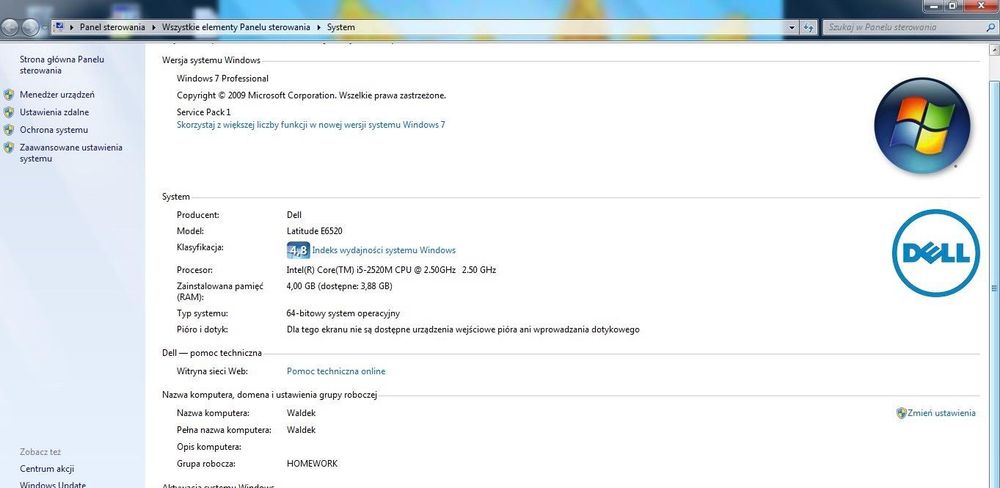
Task: Click Windows 7 Professional text
Action: pyautogui.click(x=223, y=78)
